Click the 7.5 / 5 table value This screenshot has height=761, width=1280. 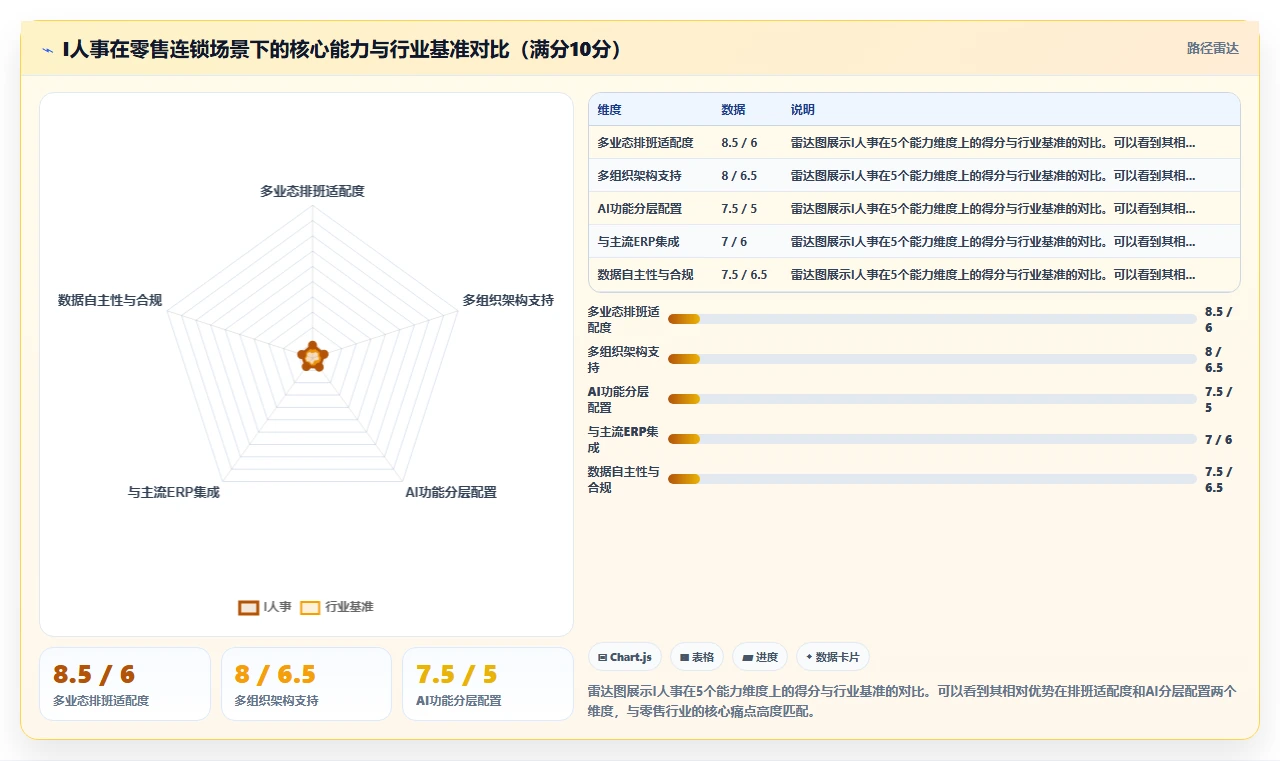[x=739, y=209]
